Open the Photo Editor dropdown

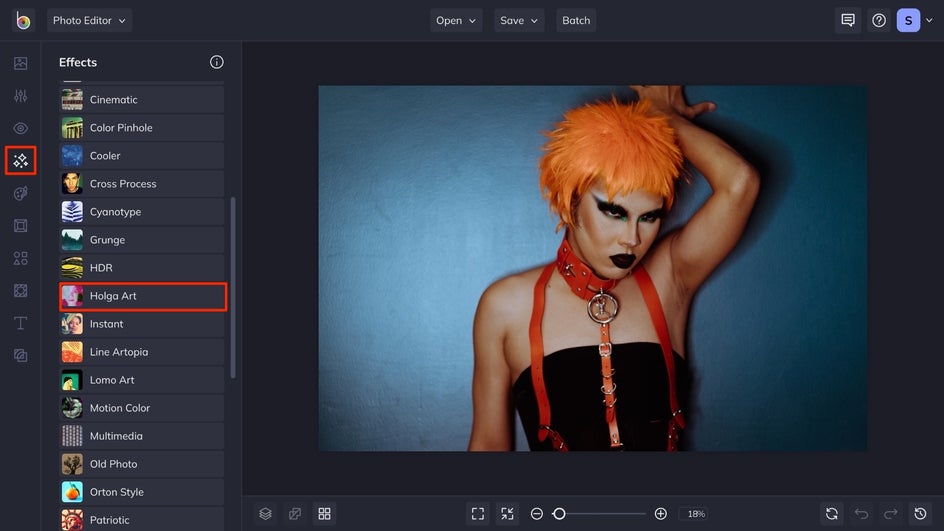point(89,20)
